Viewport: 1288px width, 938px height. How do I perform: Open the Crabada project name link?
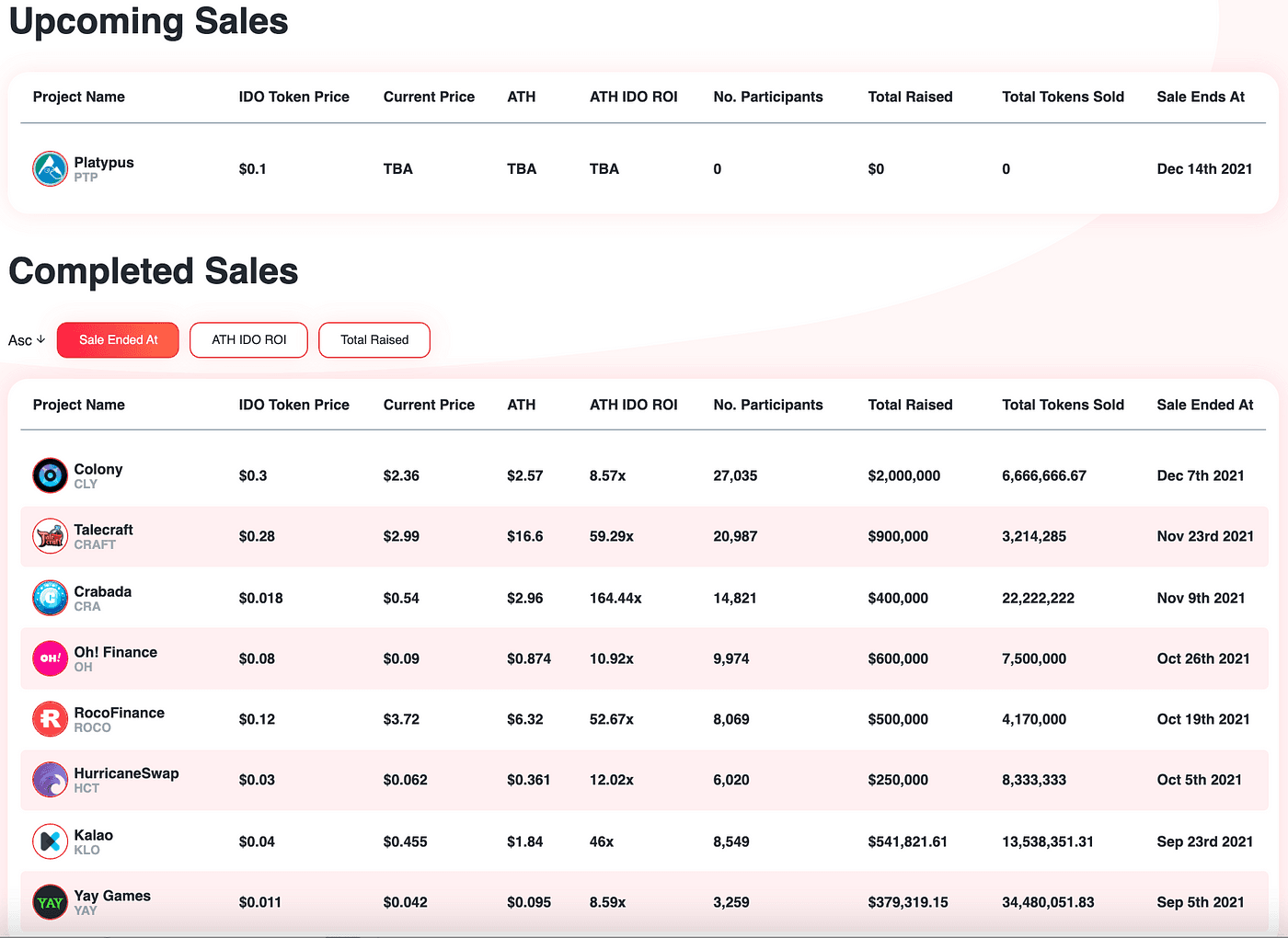(x=103, y=591)
